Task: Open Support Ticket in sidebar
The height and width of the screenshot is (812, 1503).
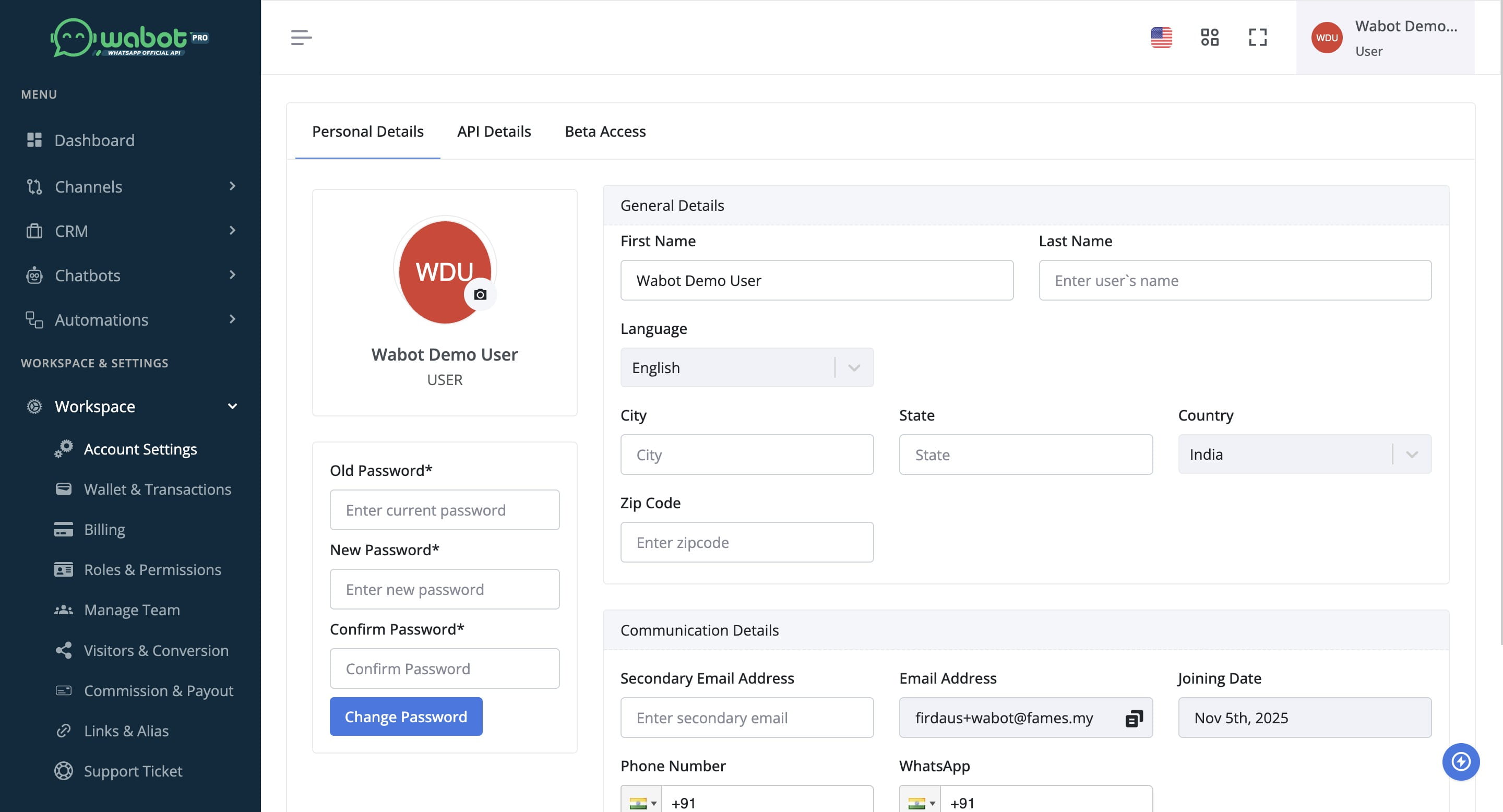Action: 133,771
